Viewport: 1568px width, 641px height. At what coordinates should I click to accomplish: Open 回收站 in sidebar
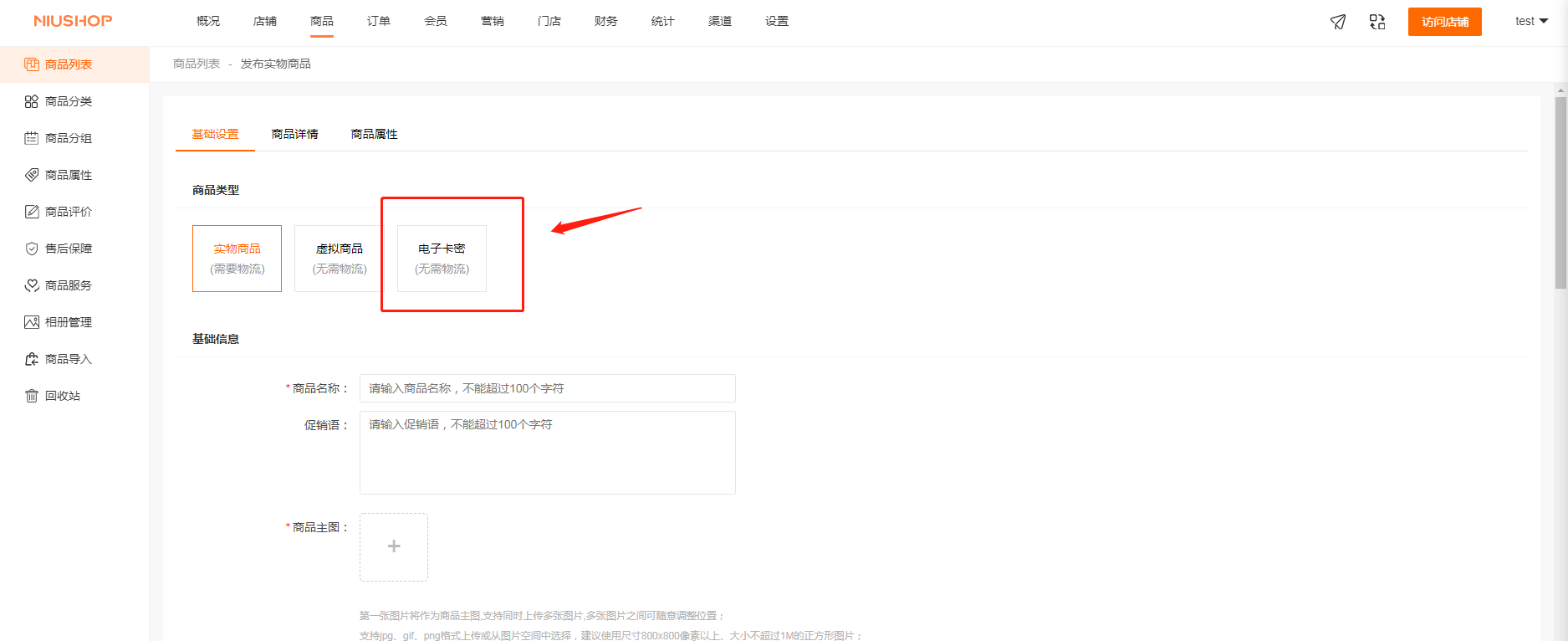(x=74, y=396)
